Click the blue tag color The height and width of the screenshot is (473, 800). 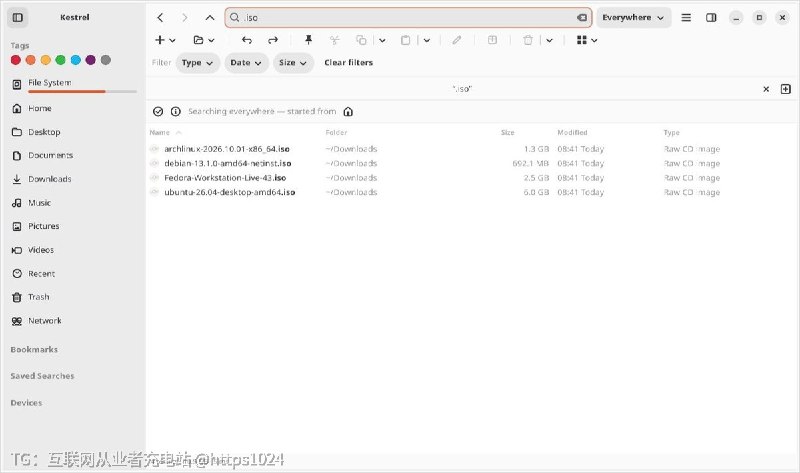click(x=76, y=60)
